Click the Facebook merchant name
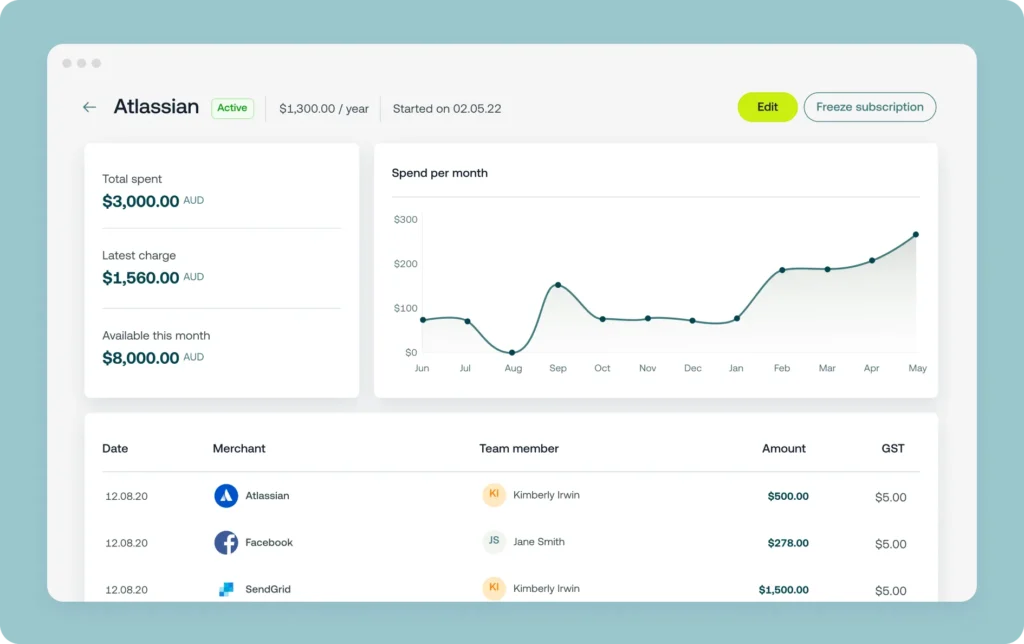Viewport: 1024px width, 644px height. (269, 543)
